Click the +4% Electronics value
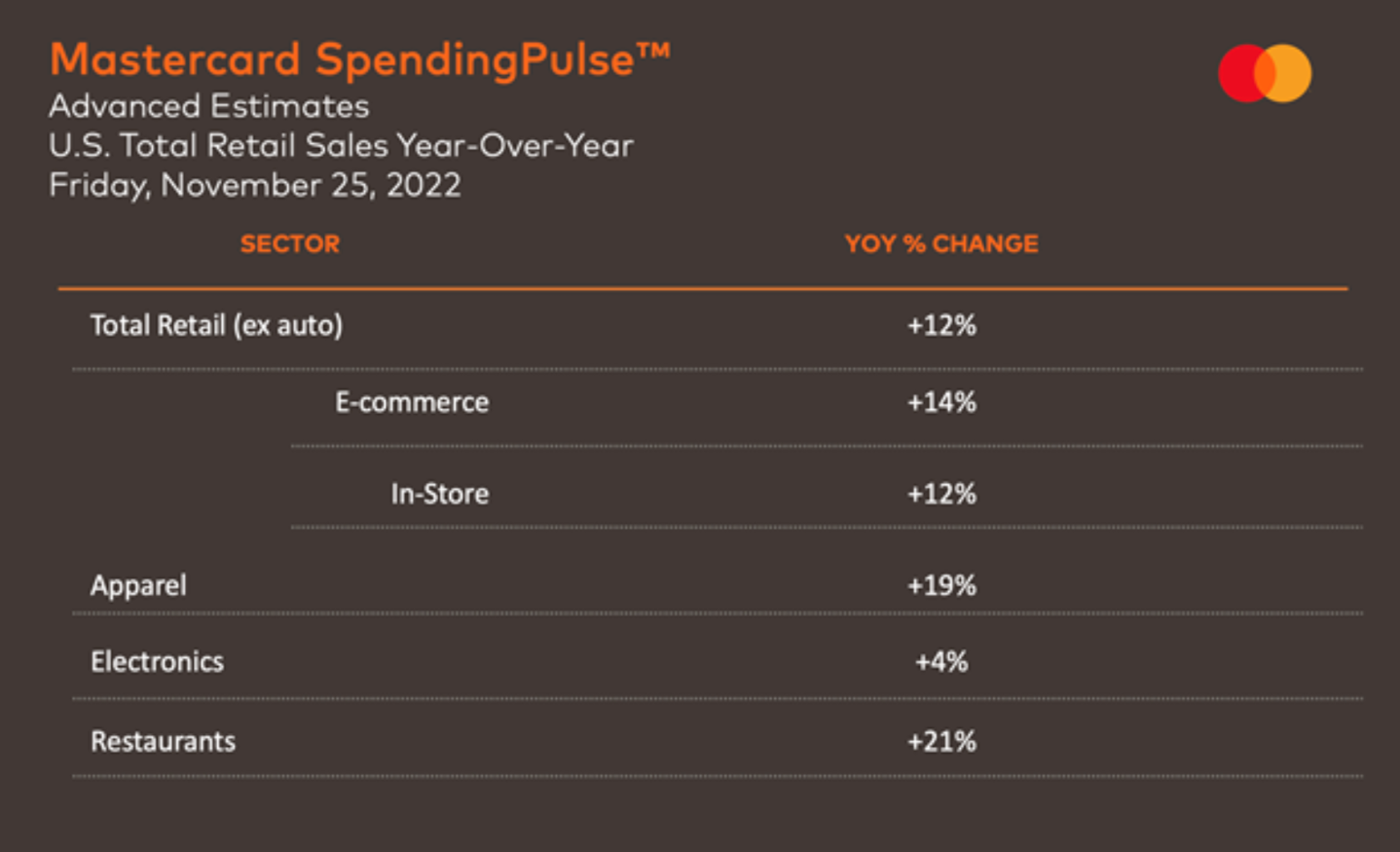This screenshot has height=852, width=1400. pos(941,662)
